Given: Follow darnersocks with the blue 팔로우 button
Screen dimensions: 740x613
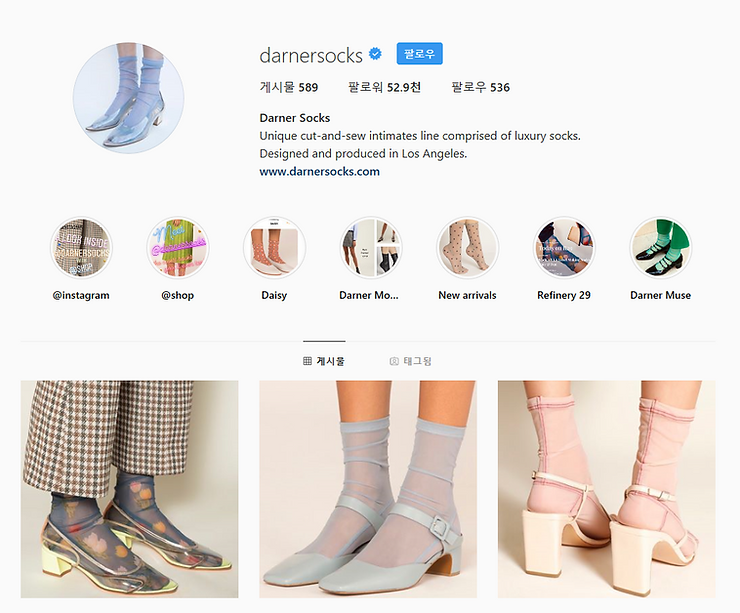Looking at the screenshot, I should tap(420, 53).
